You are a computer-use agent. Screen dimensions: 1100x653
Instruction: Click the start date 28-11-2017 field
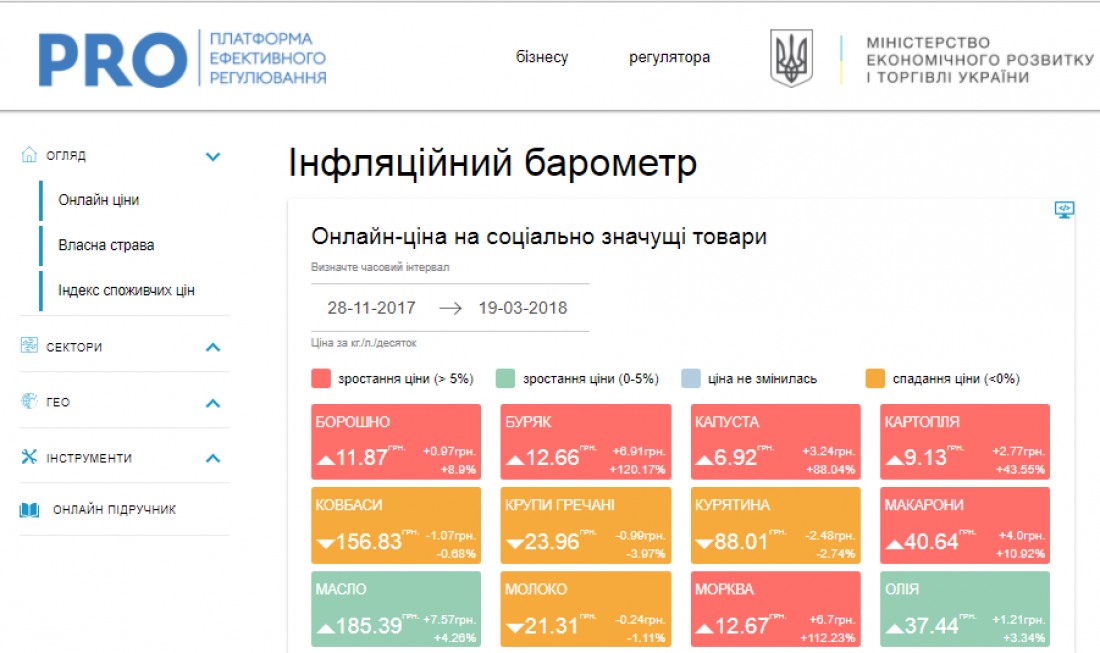(x=371, y=308)
